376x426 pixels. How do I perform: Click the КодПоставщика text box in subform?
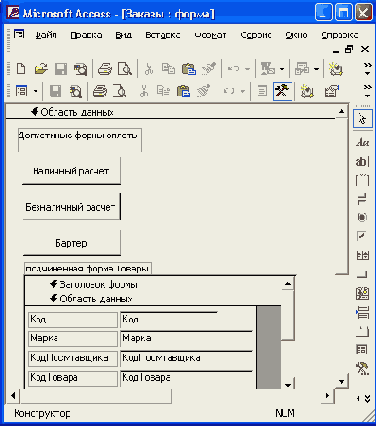point(186,358)
